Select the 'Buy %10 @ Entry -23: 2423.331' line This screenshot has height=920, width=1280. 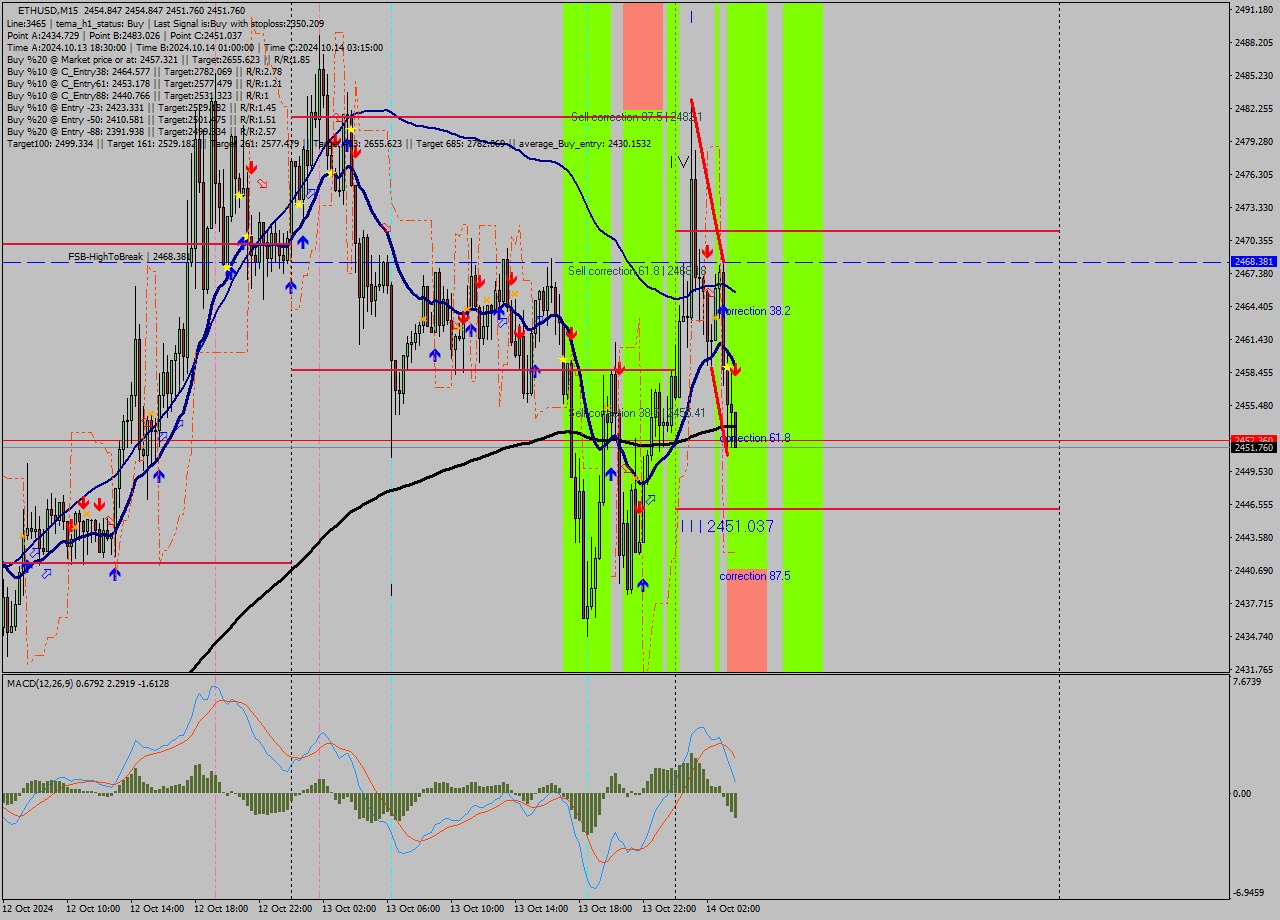click(141, 107)
